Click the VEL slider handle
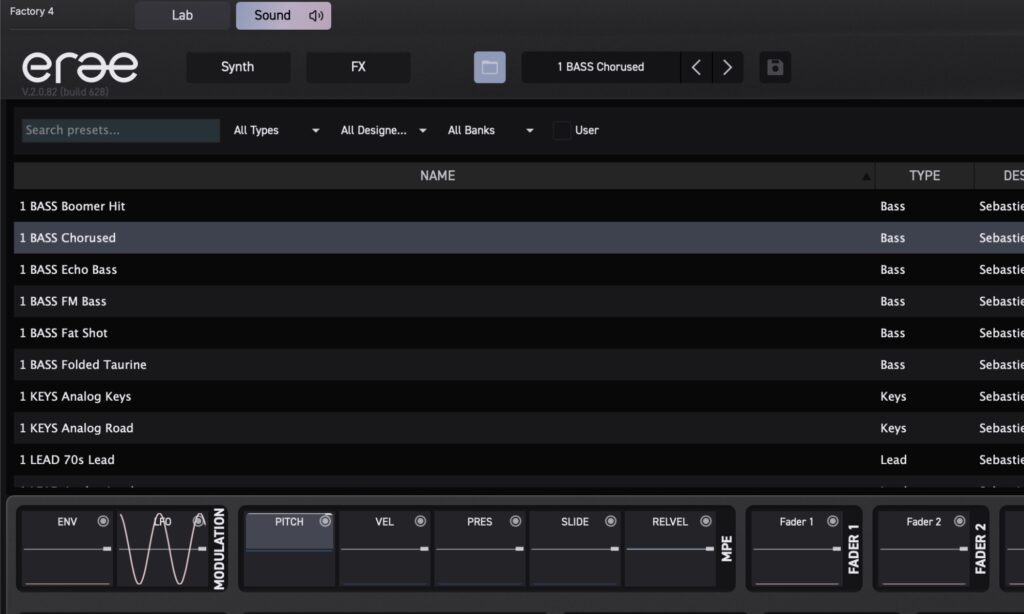The image size is (1024, 614). point(424,549)
